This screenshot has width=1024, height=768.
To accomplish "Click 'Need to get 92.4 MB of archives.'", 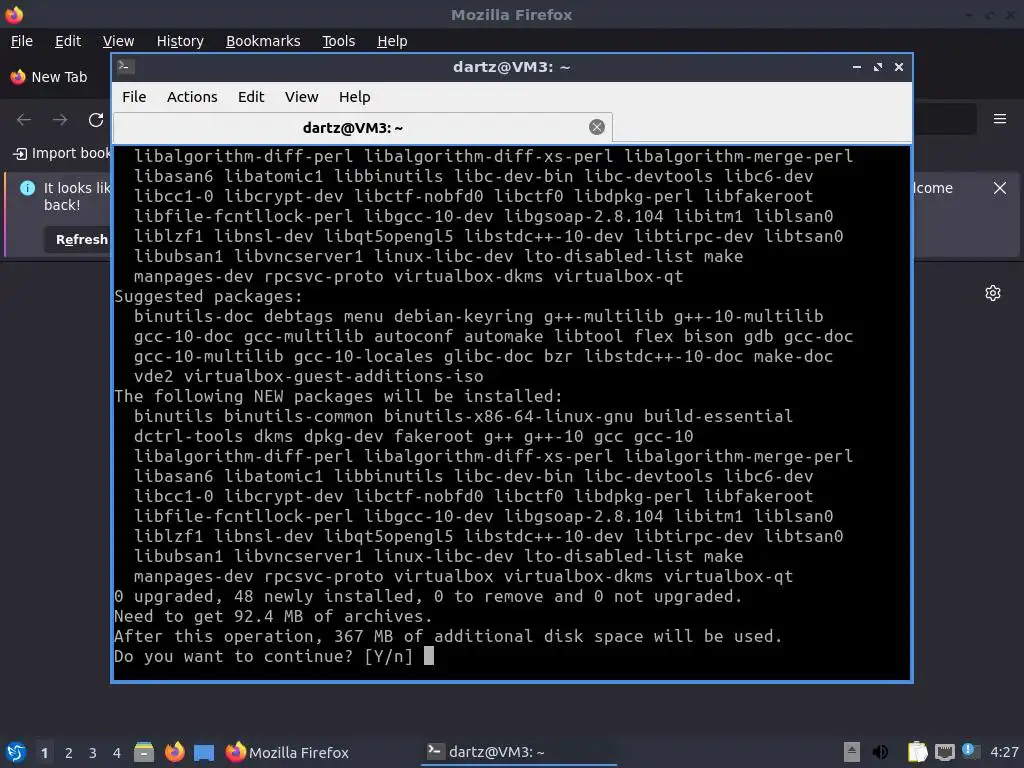I will 273,616.
